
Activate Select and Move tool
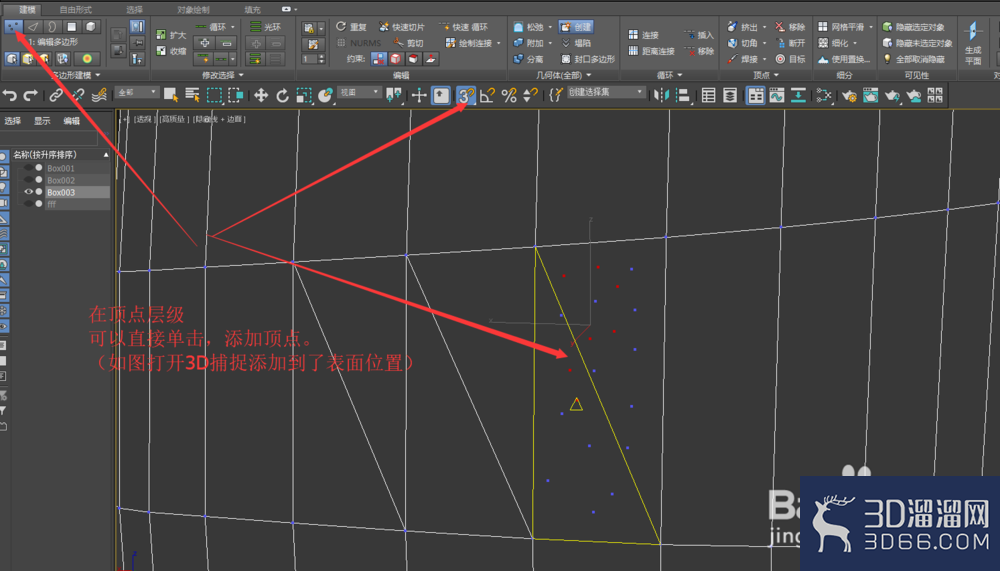(x=261, y=96)
